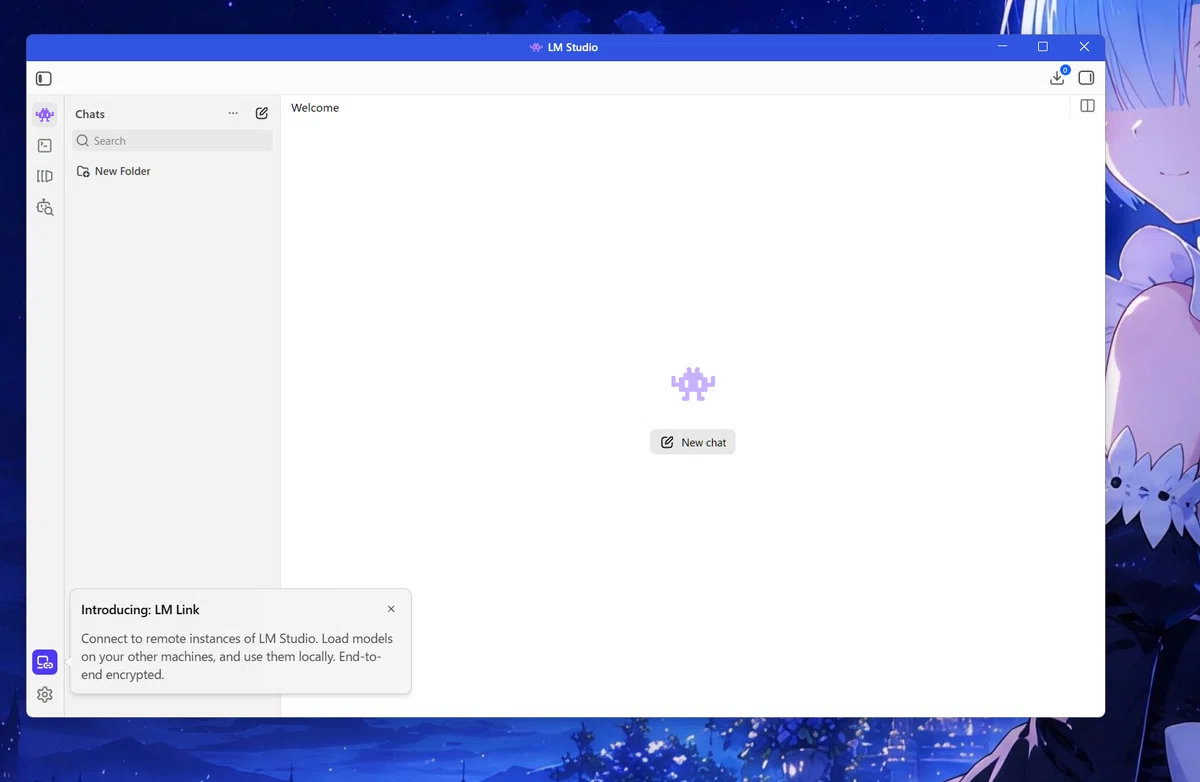Image resolution: width=1200 pixels, height=782 pixels.
Task: Open the Downloads icon with badge
Action: click(1058, 77)
